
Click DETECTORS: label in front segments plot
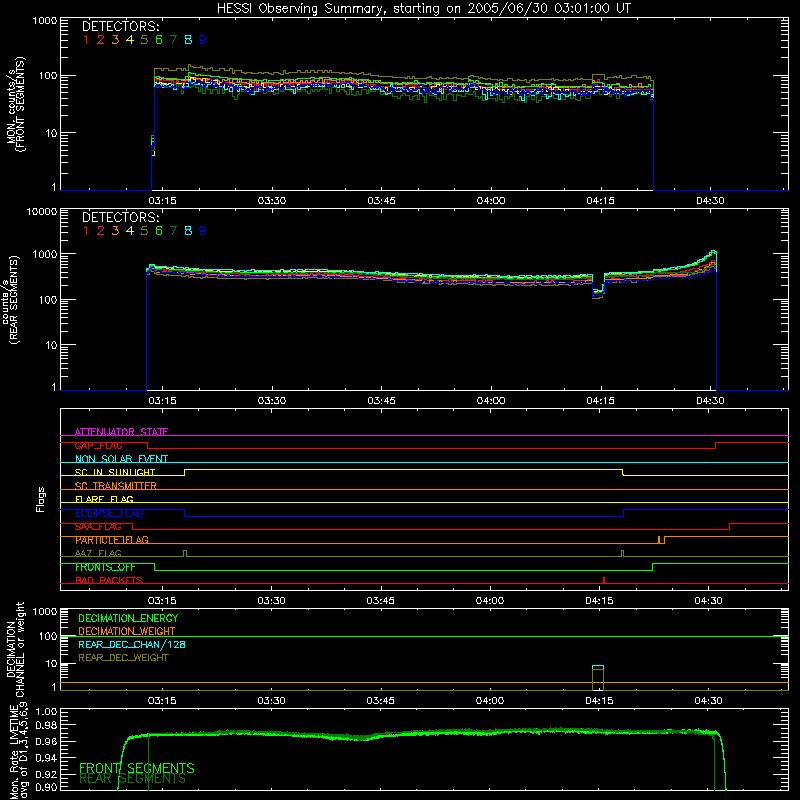tap(121, 27)
